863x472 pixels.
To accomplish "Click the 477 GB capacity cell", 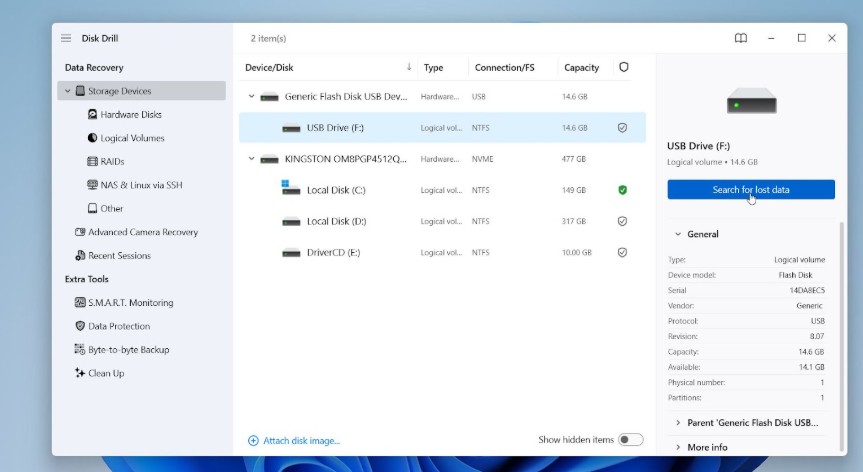I will click(573, 159).
